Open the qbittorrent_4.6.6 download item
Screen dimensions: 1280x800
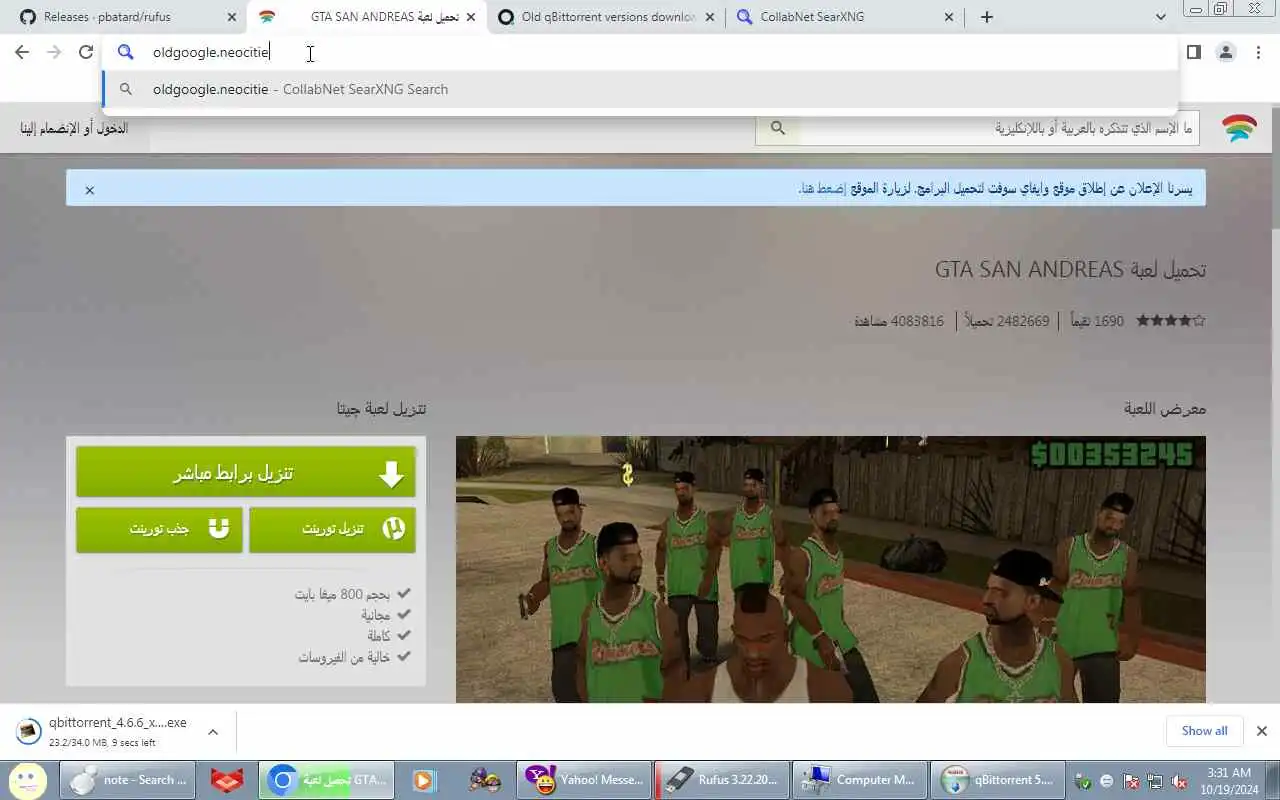coord(105,732)
